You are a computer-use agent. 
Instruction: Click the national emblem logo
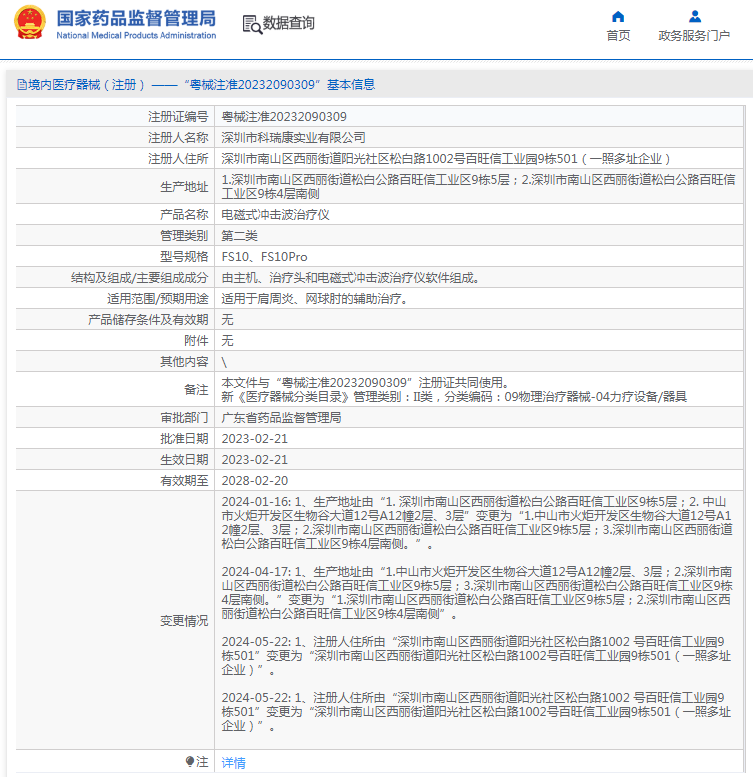[x=30, y=22]
